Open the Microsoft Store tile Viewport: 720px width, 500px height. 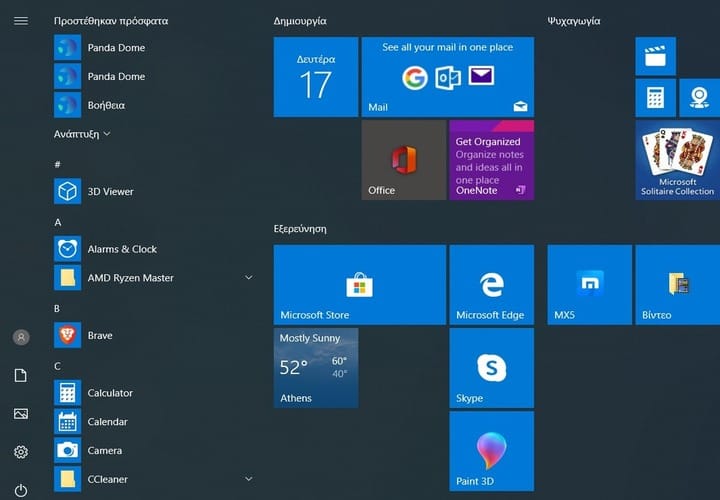coord(360,285)
